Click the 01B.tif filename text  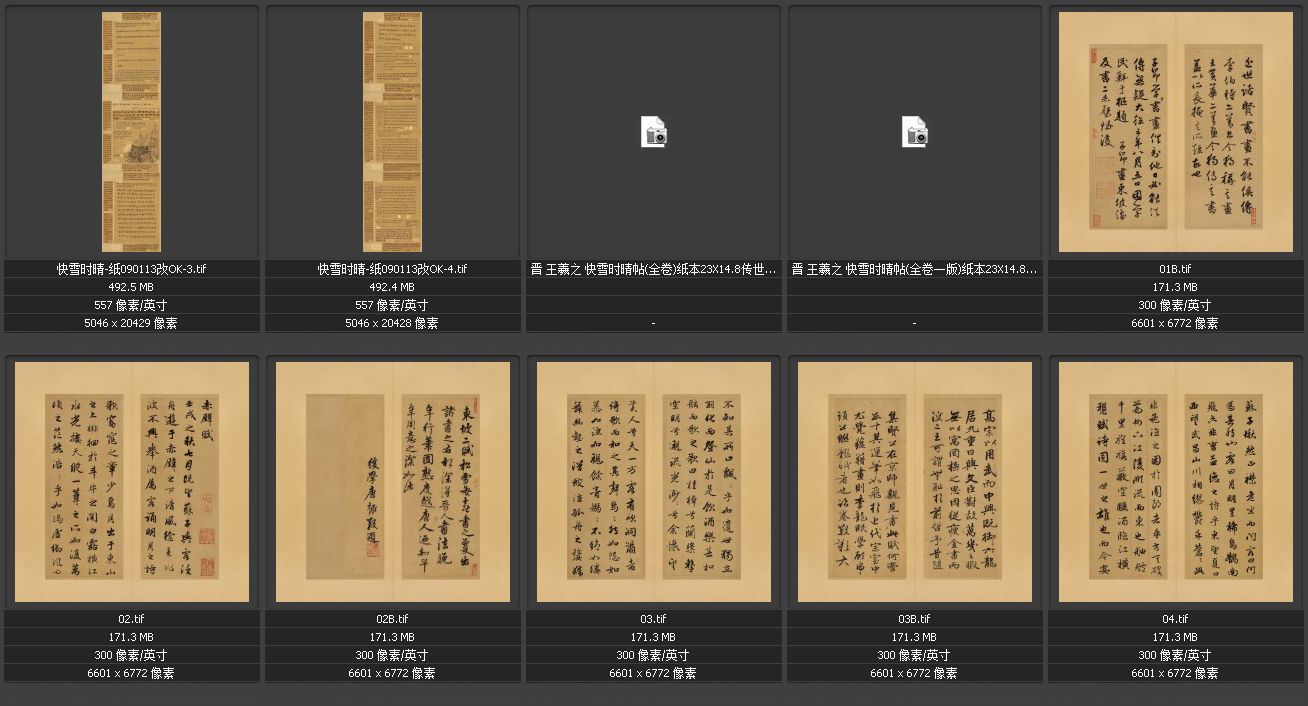pos(1175,269)
